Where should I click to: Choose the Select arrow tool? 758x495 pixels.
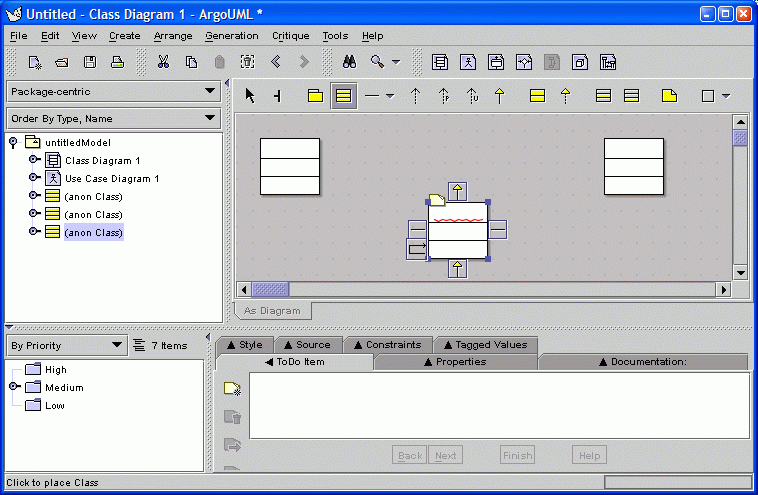[249, 96]
